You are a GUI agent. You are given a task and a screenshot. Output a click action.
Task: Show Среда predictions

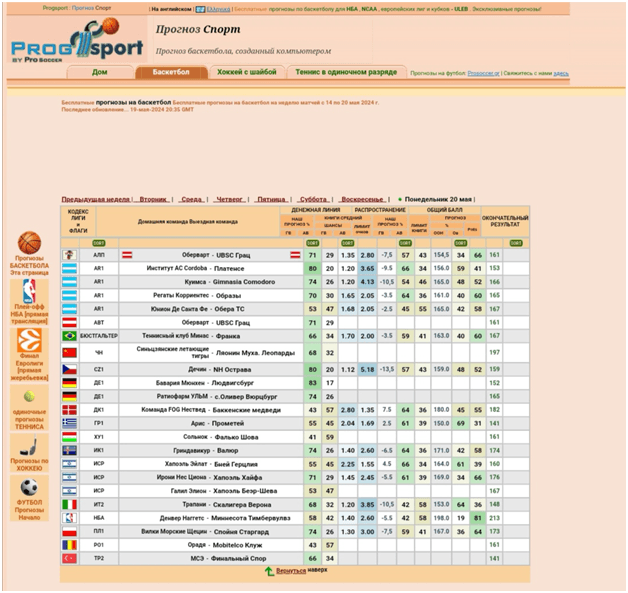[x=192, y=199]
